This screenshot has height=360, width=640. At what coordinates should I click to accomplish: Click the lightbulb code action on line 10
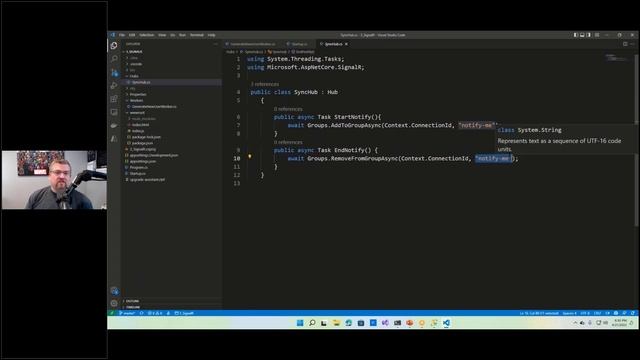(250, 156)
